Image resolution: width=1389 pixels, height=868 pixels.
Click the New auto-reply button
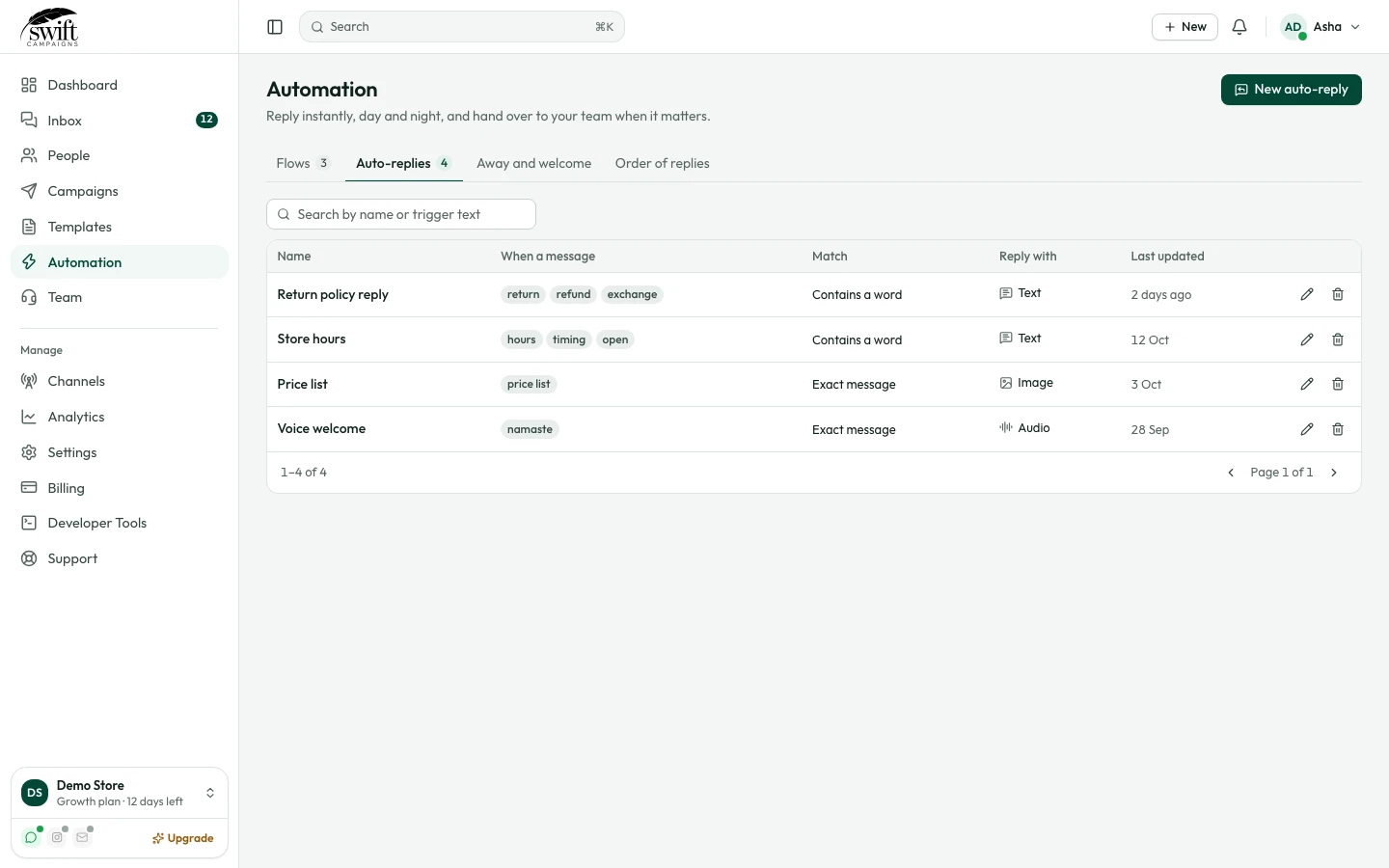click(x=1291, y=90)
